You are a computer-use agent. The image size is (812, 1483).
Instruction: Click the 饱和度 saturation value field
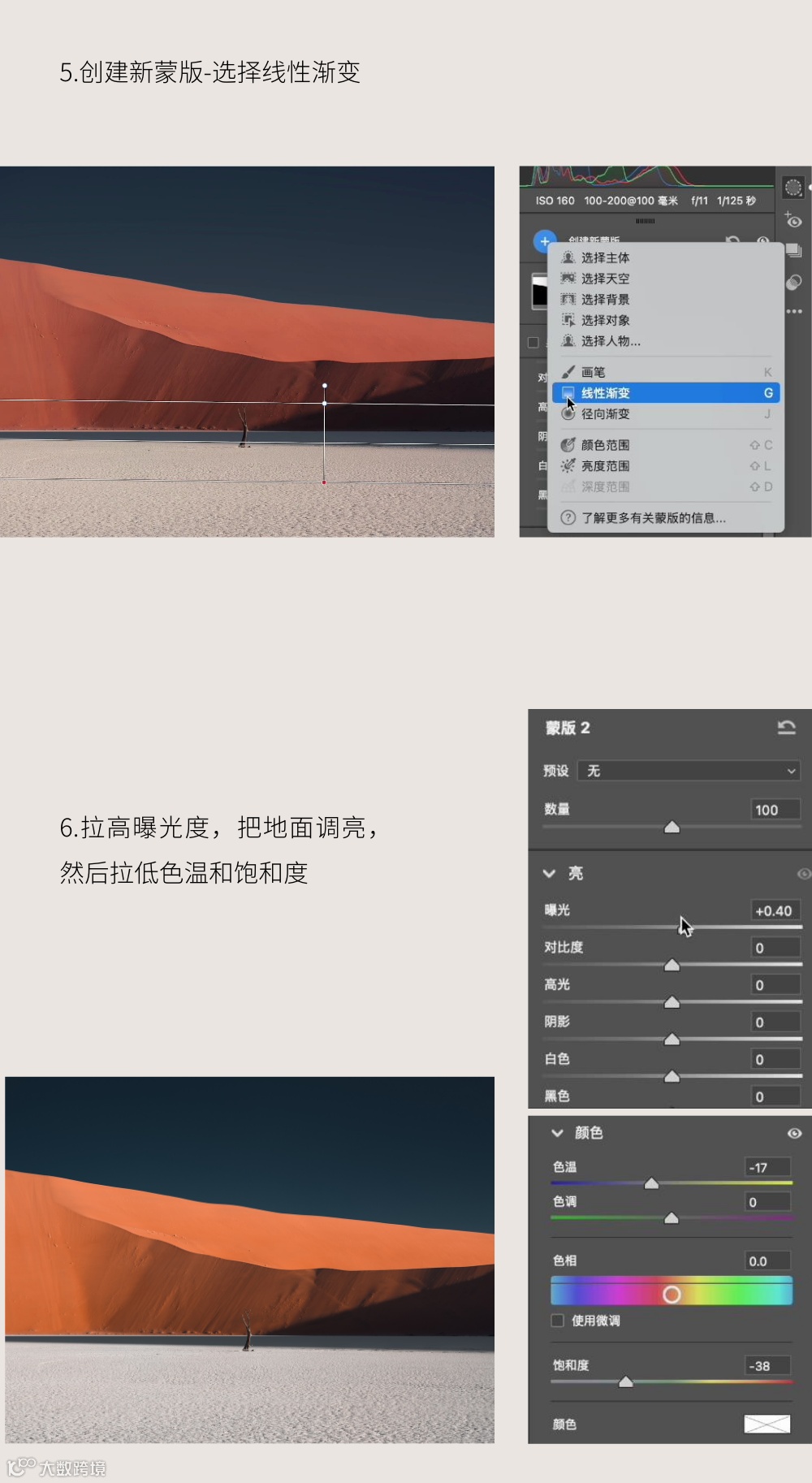pos(767,1366)
